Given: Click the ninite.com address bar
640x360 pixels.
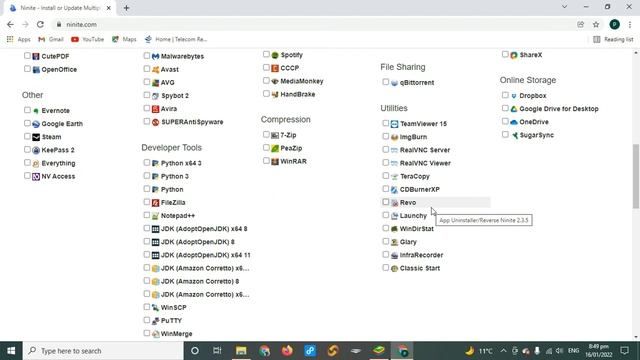Looking at the screenshot, I should pos(314,24).
